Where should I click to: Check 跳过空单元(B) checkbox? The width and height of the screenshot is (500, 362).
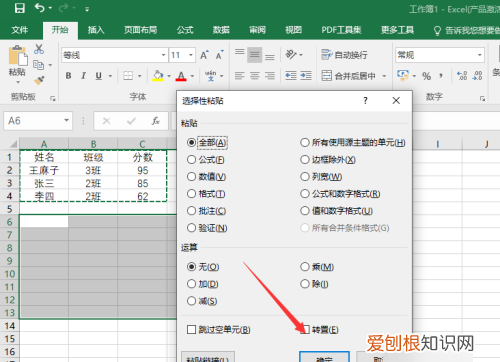click(219, 330)
